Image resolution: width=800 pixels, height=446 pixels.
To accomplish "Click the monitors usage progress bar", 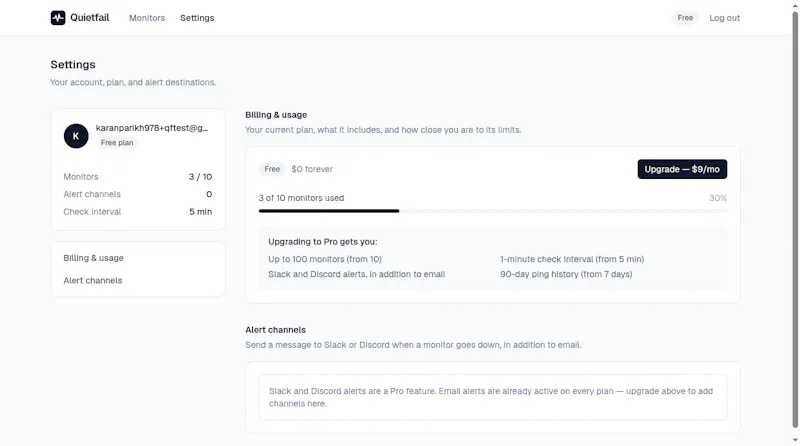I will 493,211.
